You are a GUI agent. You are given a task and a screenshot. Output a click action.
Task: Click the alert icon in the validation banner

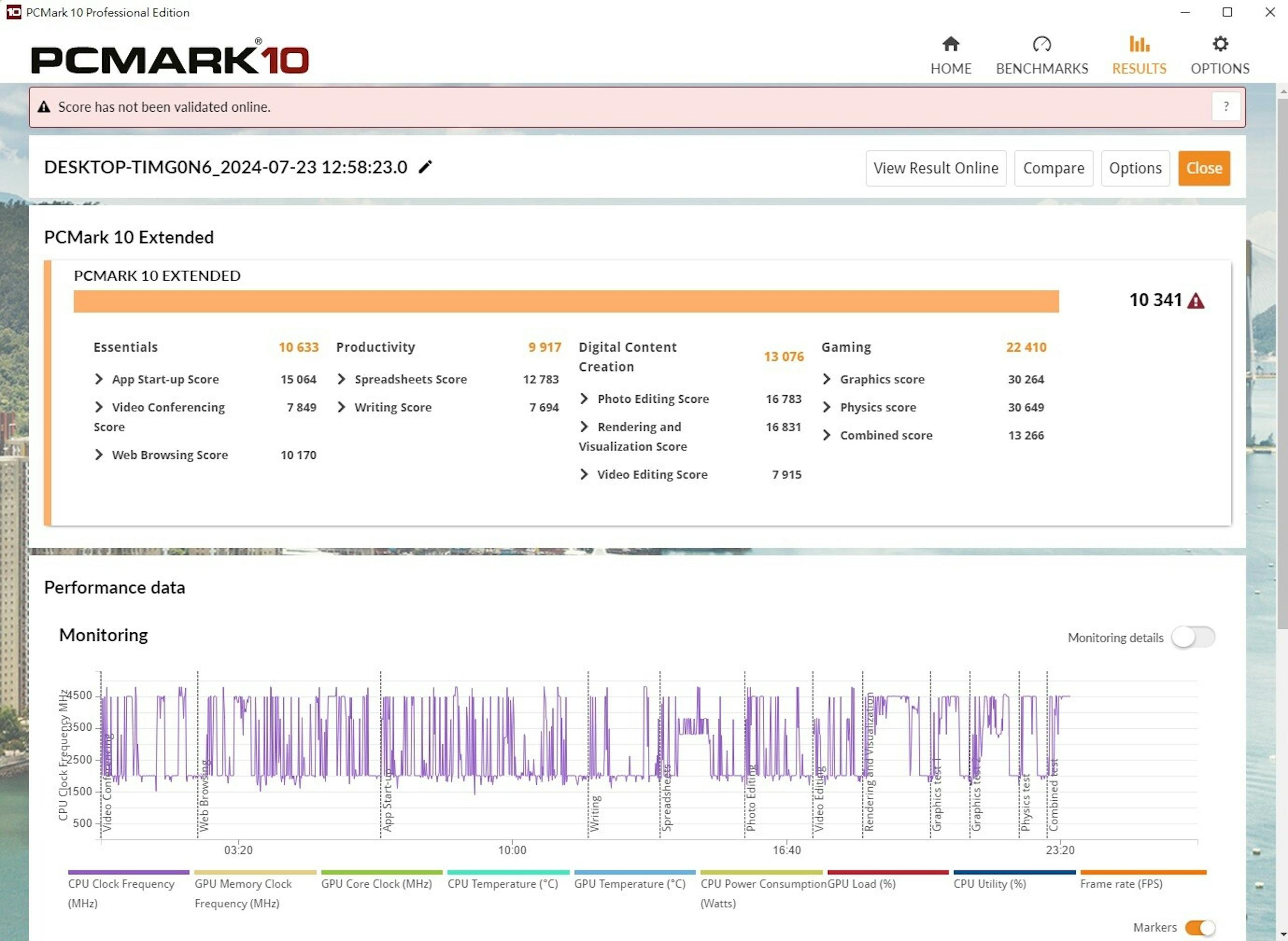(44, 107)
